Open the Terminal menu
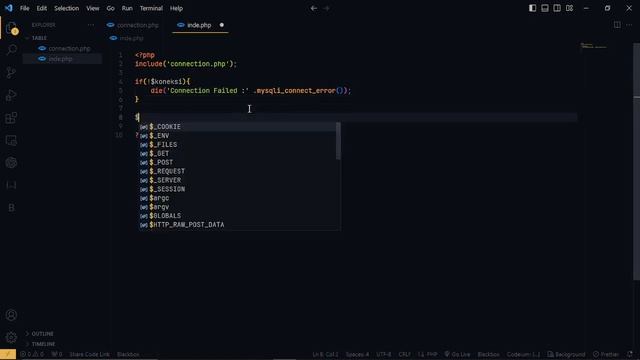Viewport: 640px width, 360px height. tap(151, 8)
